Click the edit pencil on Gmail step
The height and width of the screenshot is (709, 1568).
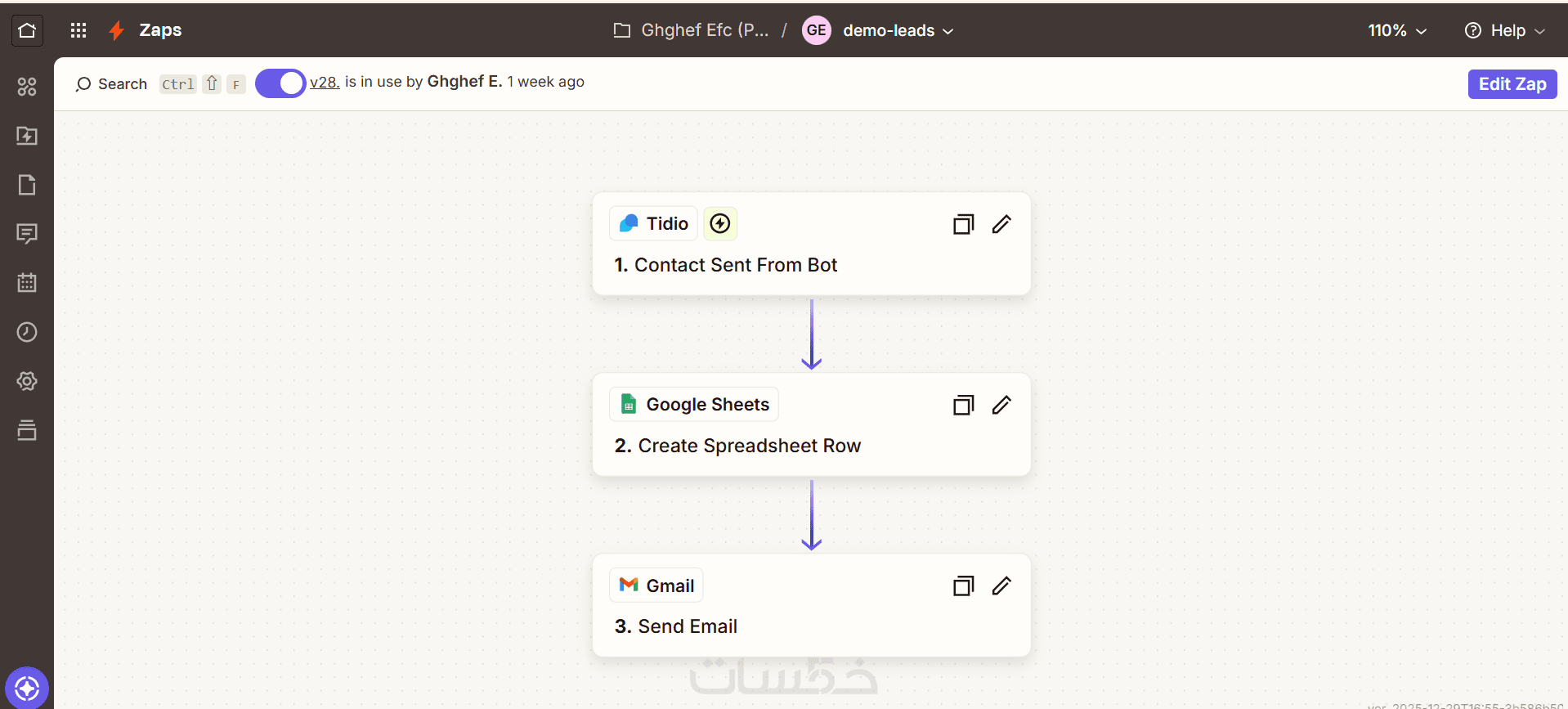click(x=1001, y=586)
